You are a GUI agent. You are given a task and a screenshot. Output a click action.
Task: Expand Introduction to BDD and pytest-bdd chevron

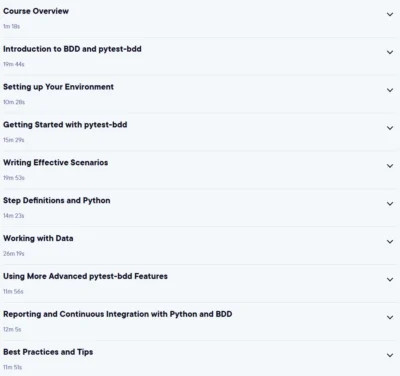pyautogui.click(x=390, y=52)
